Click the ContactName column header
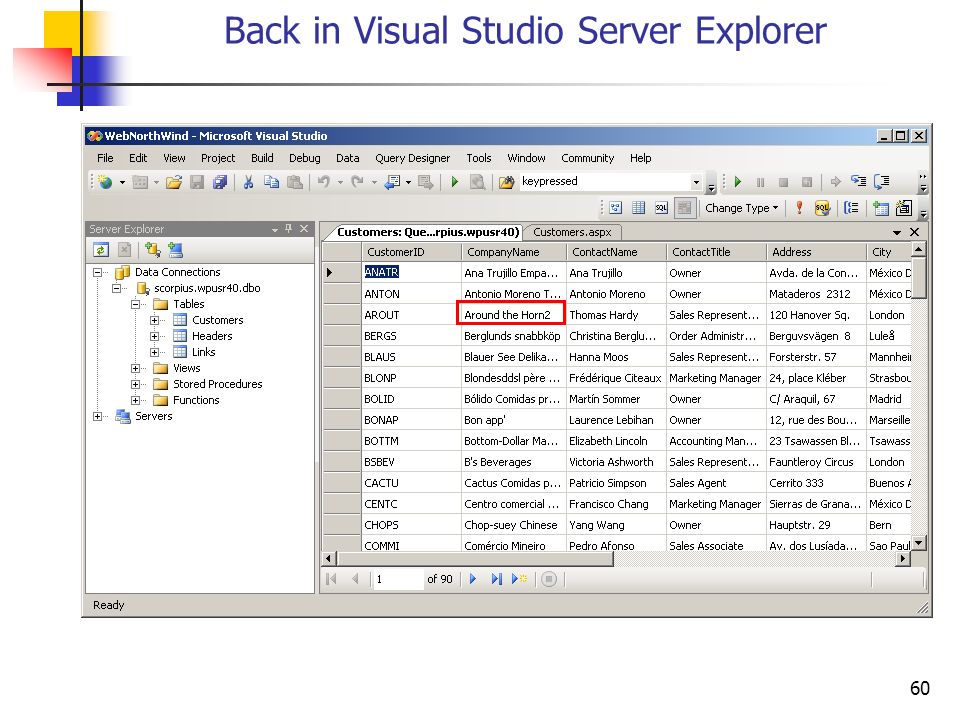 click(x=617, y=252)
